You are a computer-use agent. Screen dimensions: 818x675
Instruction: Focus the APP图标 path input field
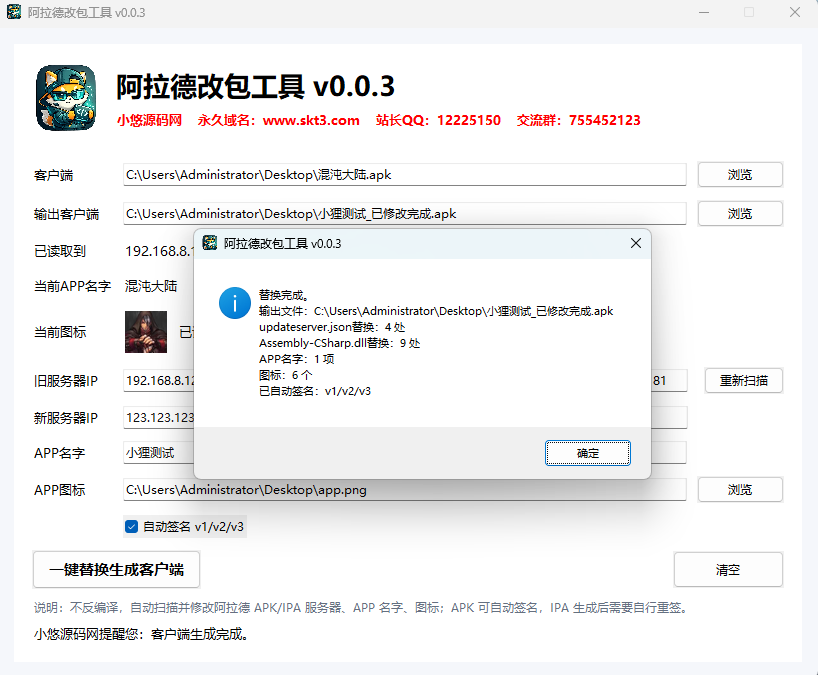404,489
